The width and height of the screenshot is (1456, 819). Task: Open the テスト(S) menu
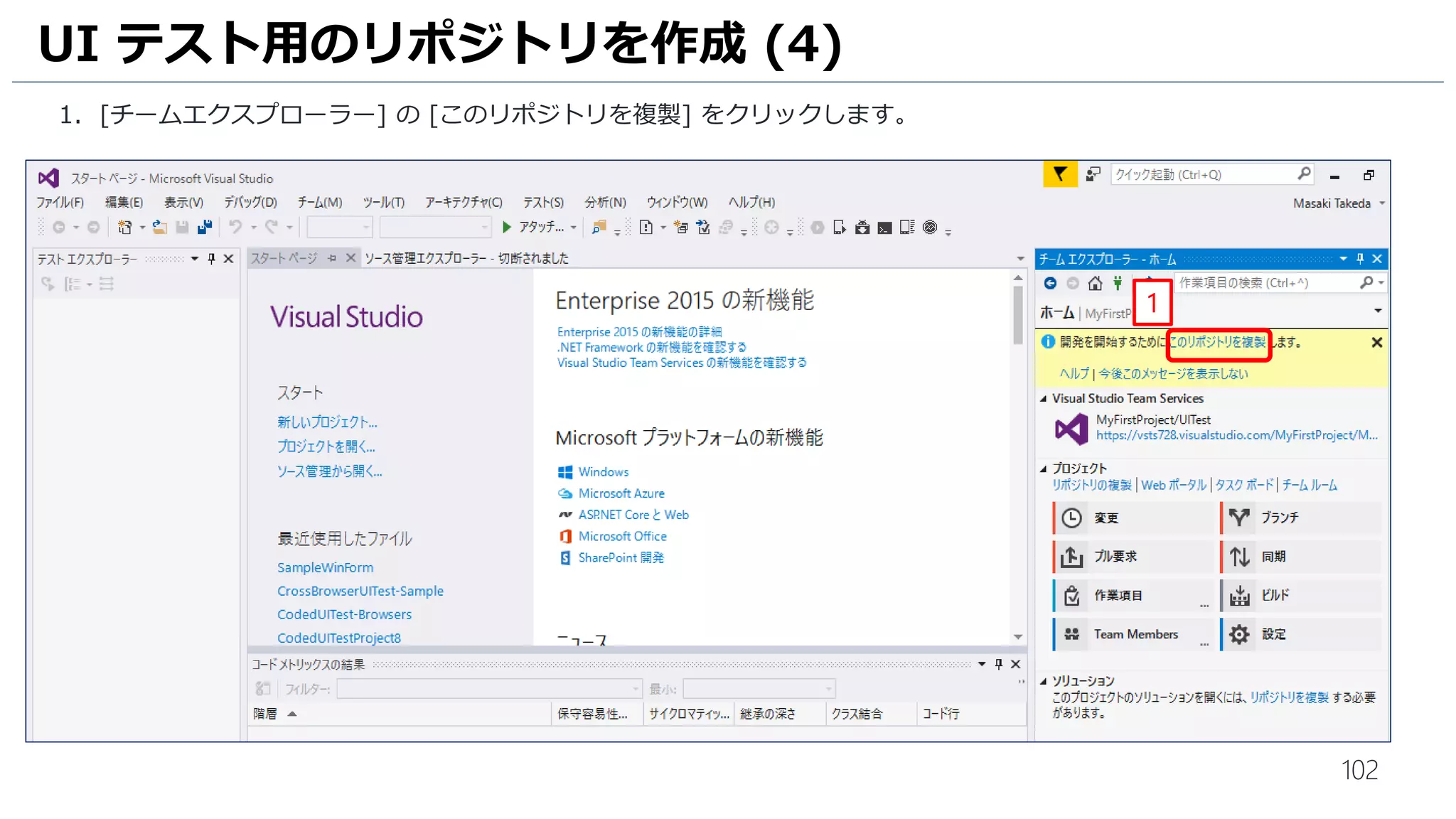tap(543, 203)
